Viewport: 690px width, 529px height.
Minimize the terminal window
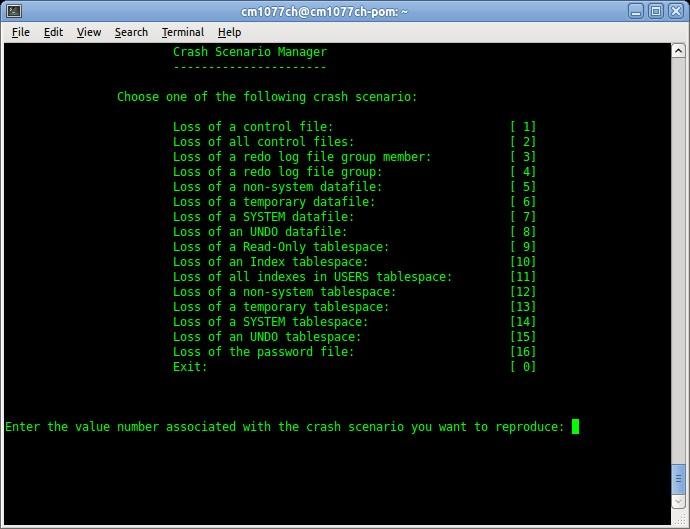(x=636, y=11)
